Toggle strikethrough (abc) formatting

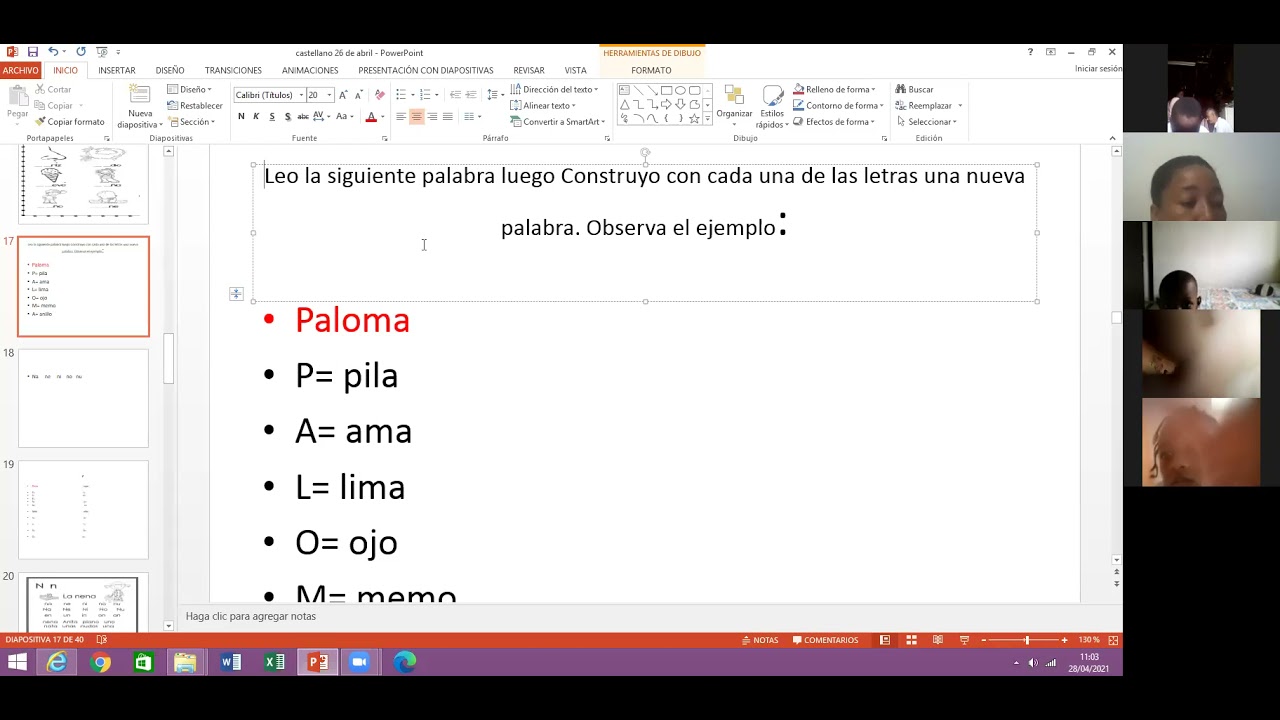point(304,117)
